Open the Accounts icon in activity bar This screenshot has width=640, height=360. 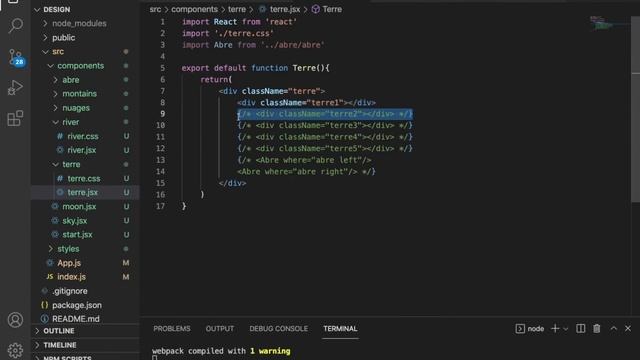[16, 320]
